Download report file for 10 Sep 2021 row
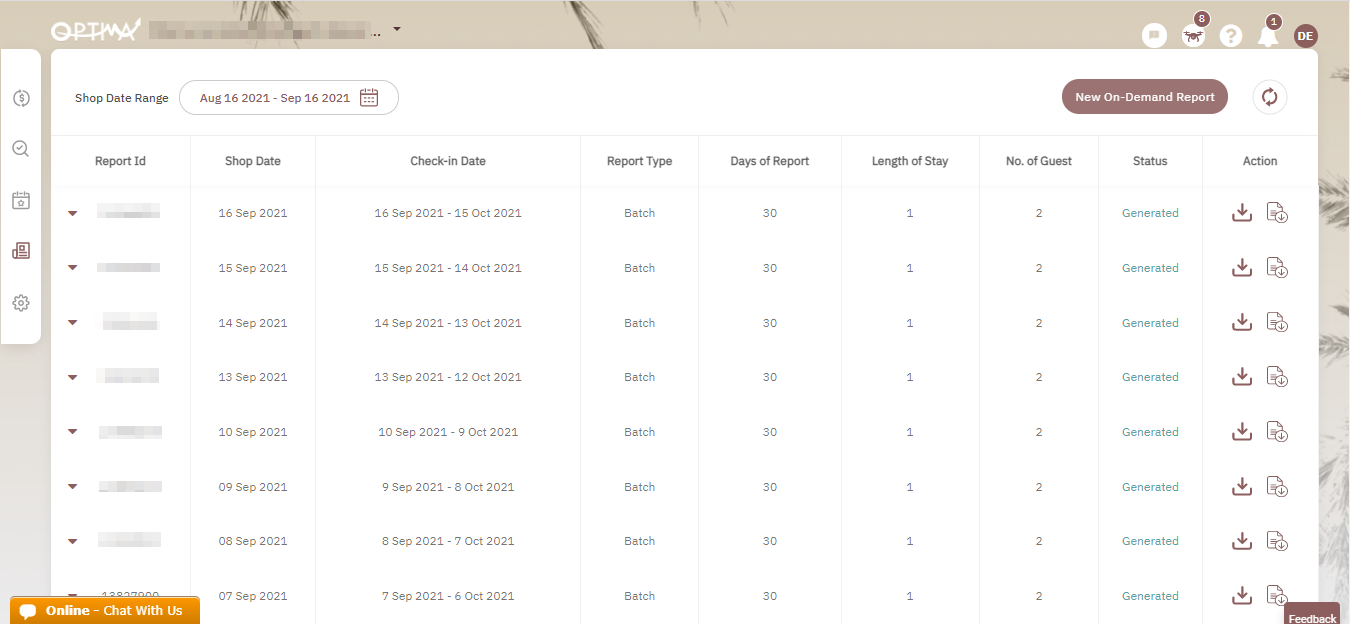 tap(1277, 432)
